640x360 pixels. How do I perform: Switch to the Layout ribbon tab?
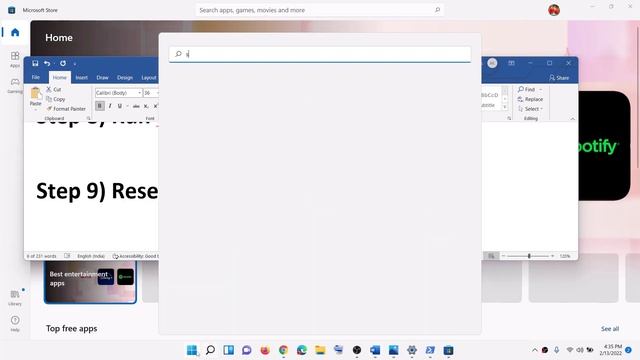149,77
